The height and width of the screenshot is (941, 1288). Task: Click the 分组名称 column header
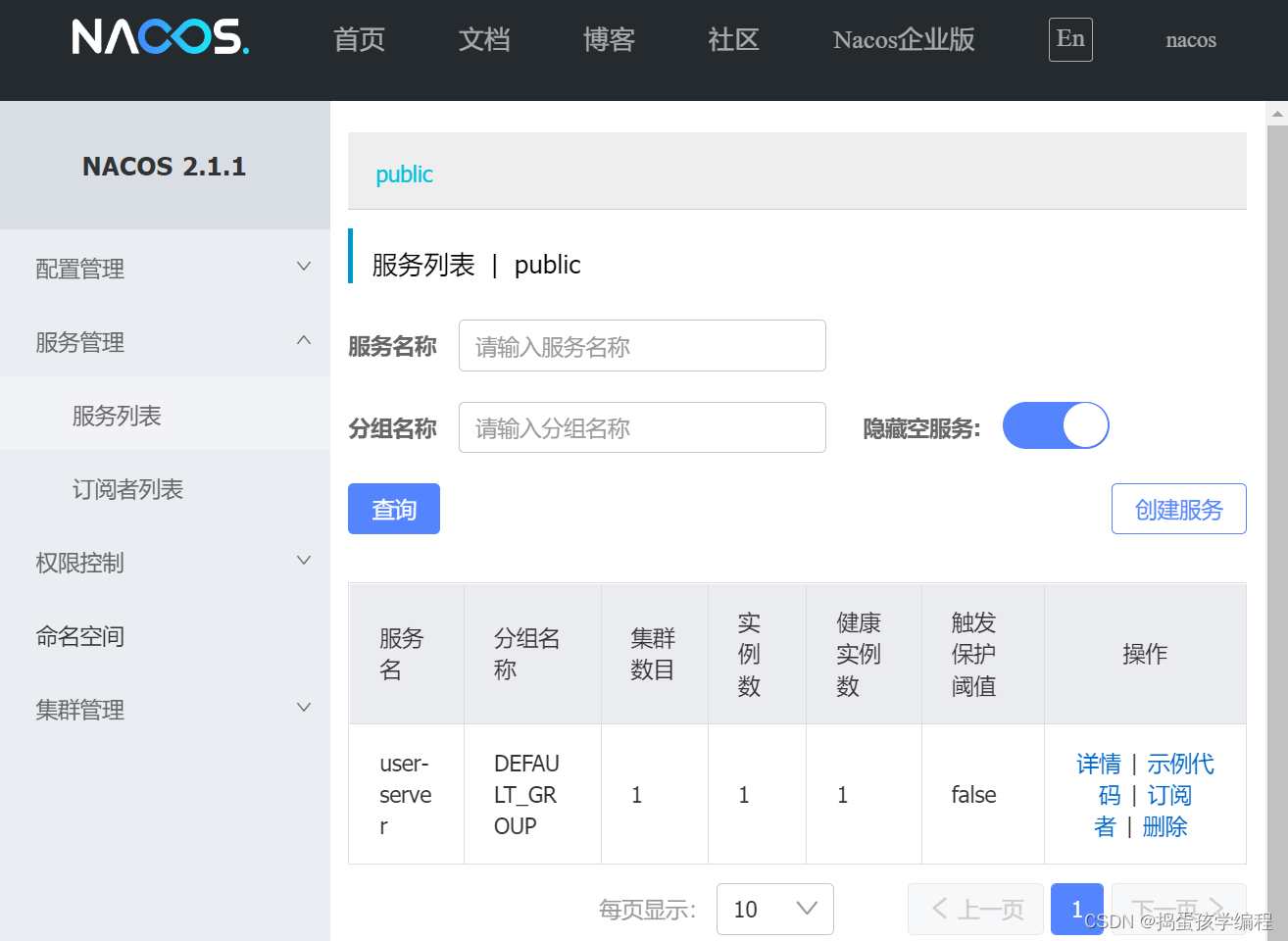tap(532, 654)
